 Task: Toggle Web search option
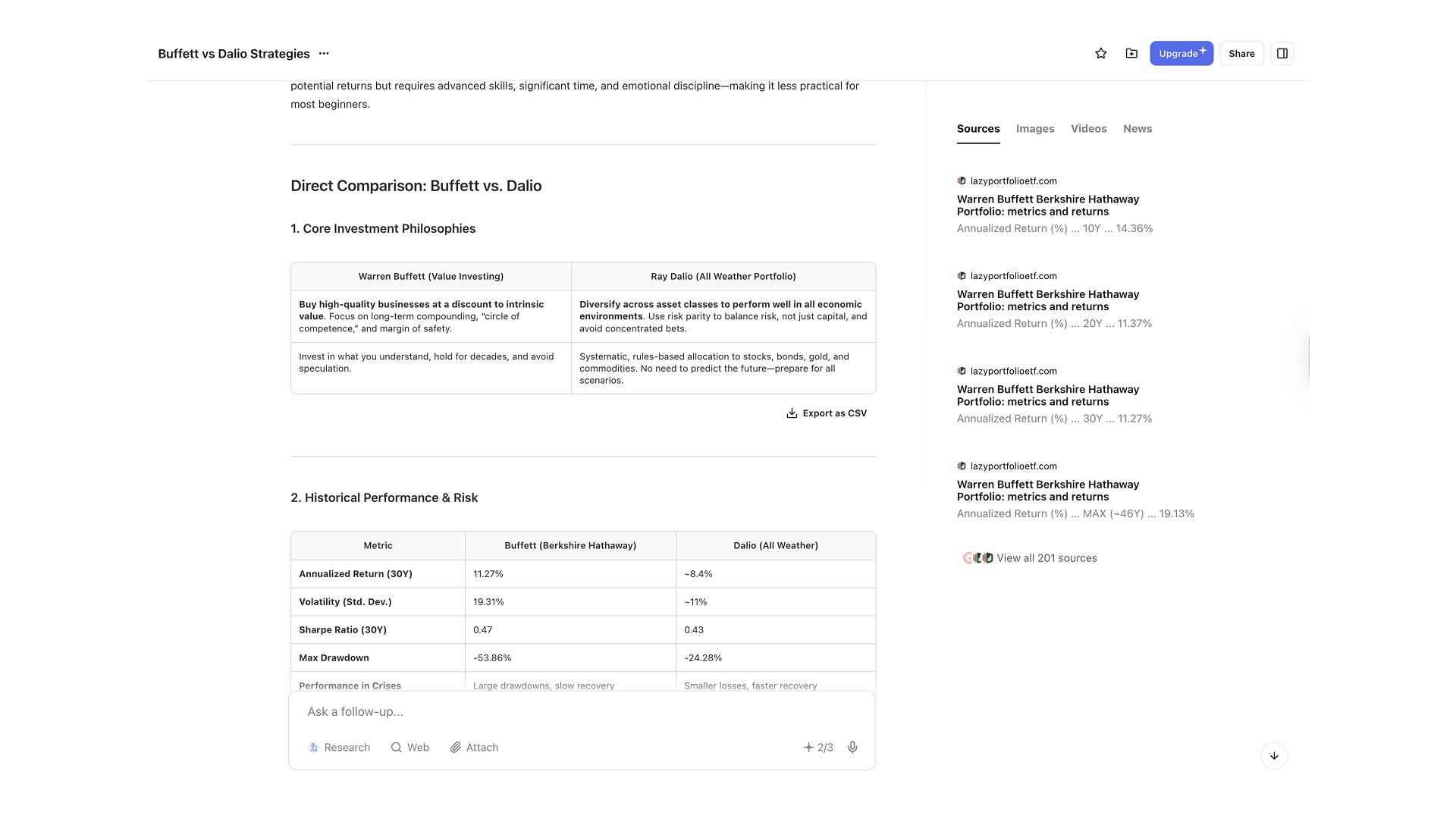[409, 748]
